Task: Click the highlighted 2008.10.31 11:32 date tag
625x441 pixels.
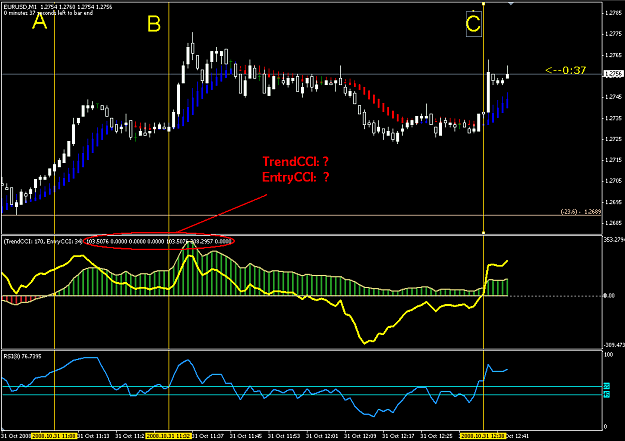Action: (169, 436)
